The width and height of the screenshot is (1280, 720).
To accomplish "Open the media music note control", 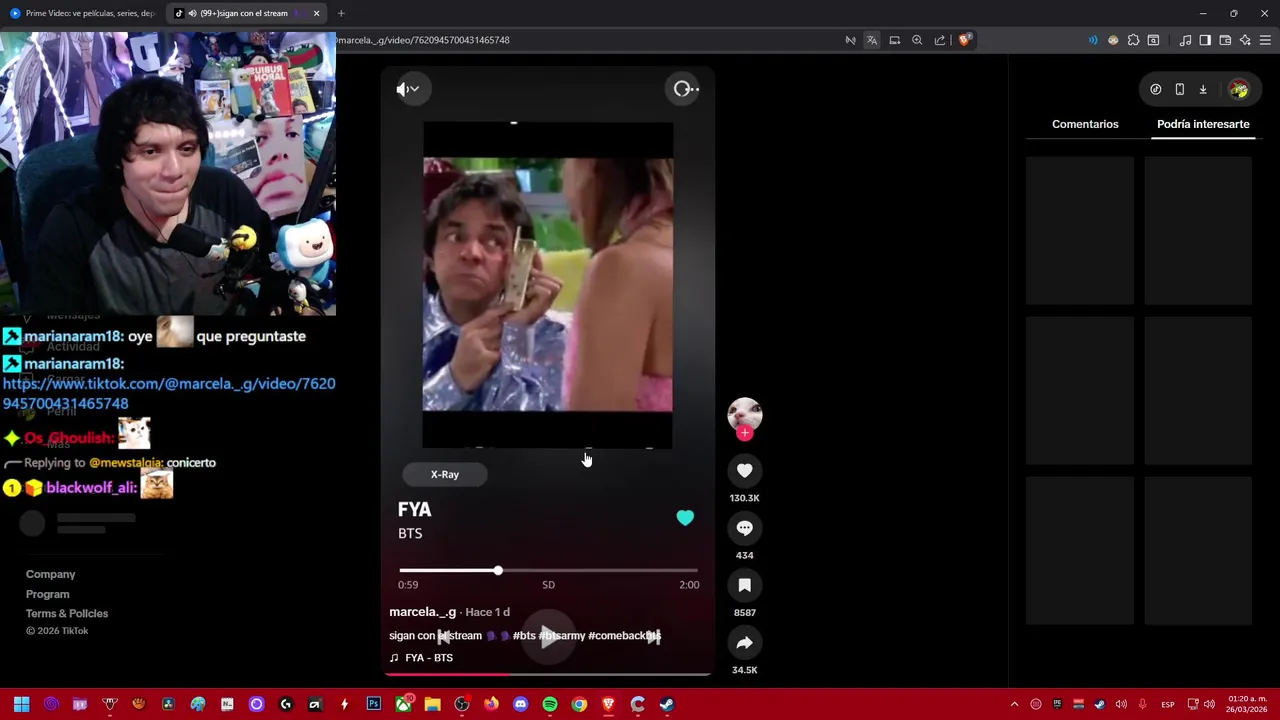I will pos(1185,40).
